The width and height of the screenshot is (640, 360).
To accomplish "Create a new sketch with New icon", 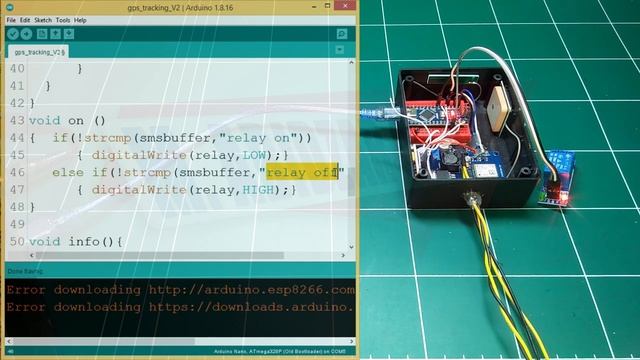I will (x=42, y=34).
